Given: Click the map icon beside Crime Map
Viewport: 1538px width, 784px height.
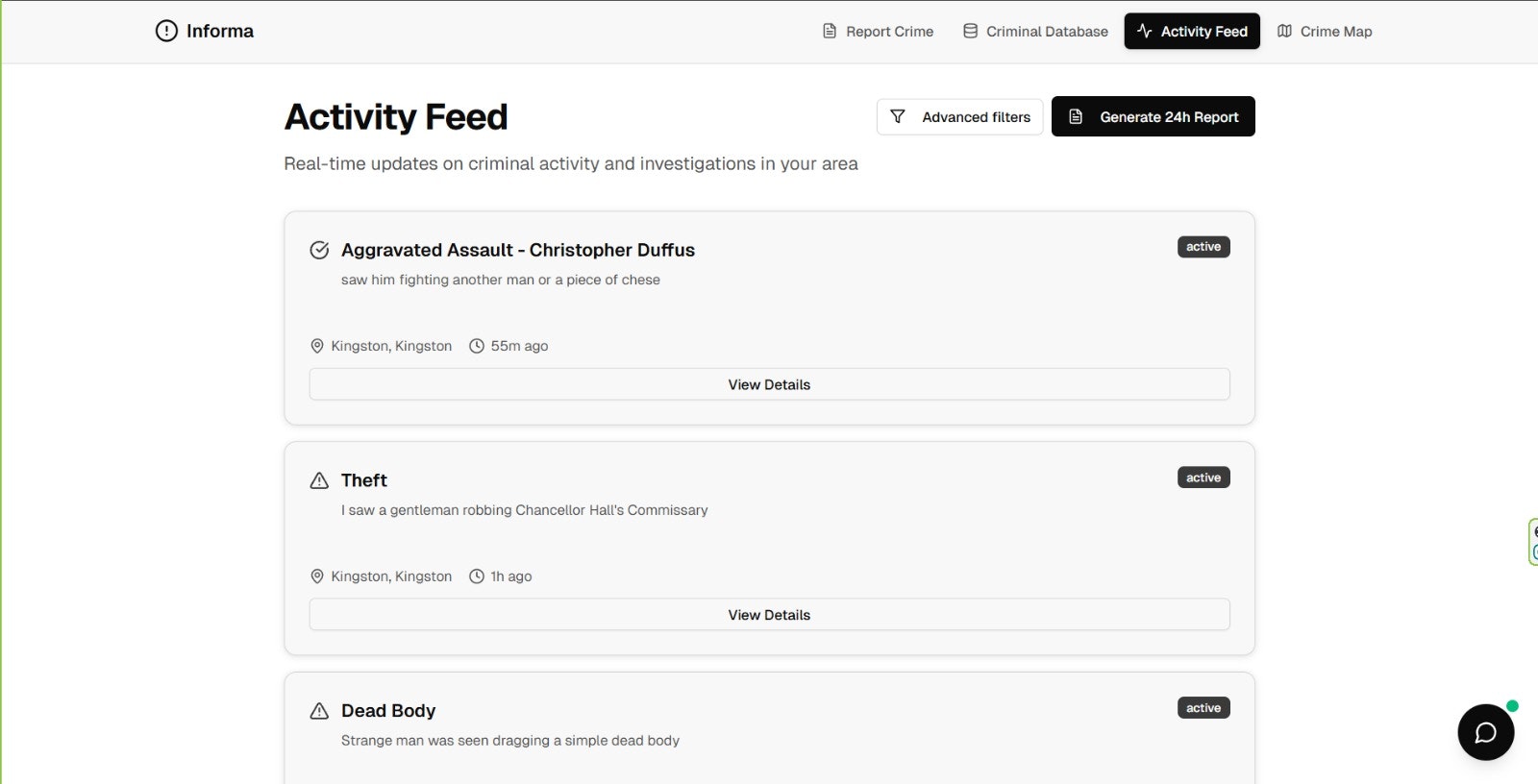Looking at the screenshot, I should [x=1284, y=31].
